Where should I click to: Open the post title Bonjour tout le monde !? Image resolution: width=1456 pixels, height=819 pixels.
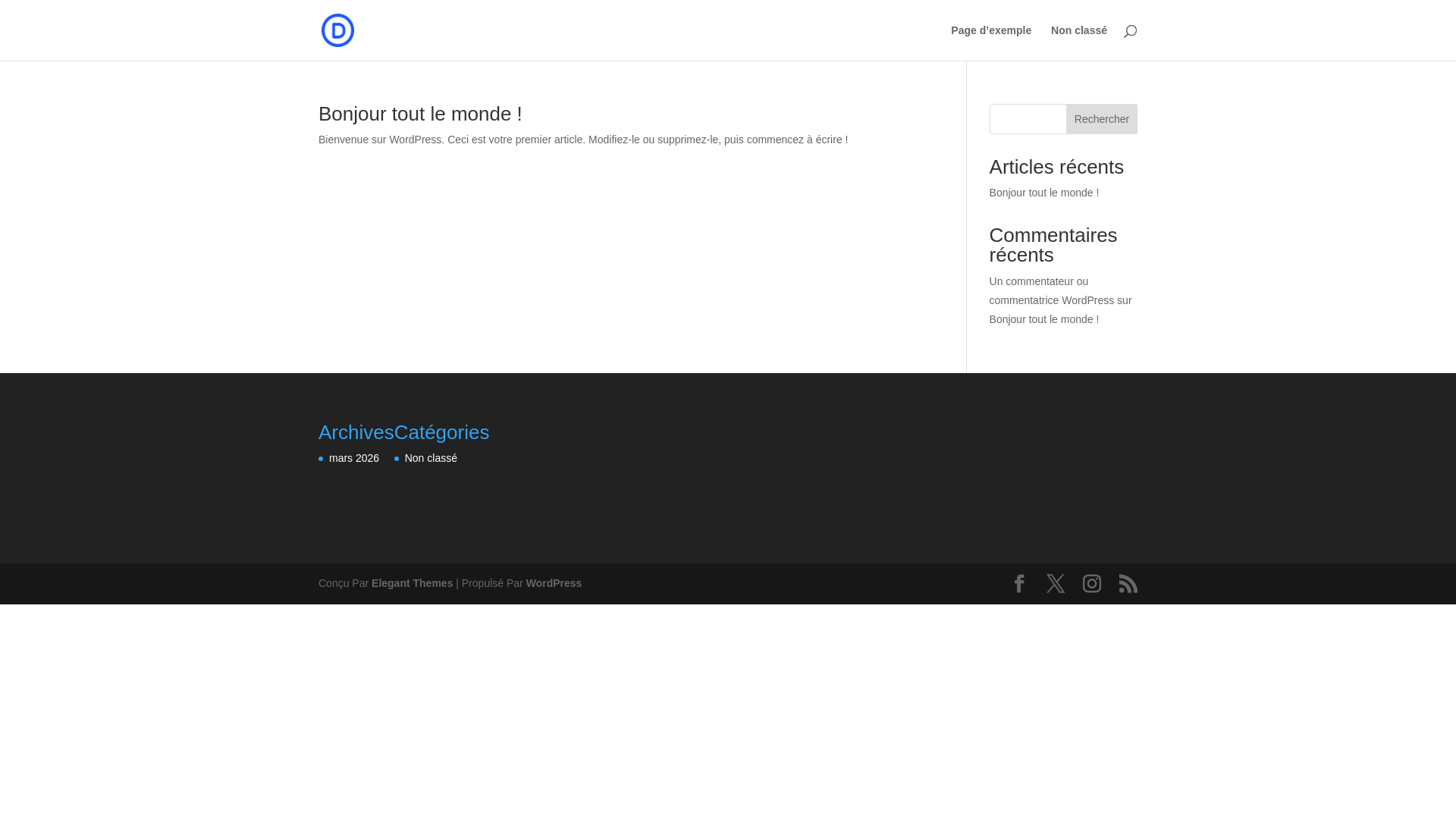pyautogui.click(x=420, y=114)
